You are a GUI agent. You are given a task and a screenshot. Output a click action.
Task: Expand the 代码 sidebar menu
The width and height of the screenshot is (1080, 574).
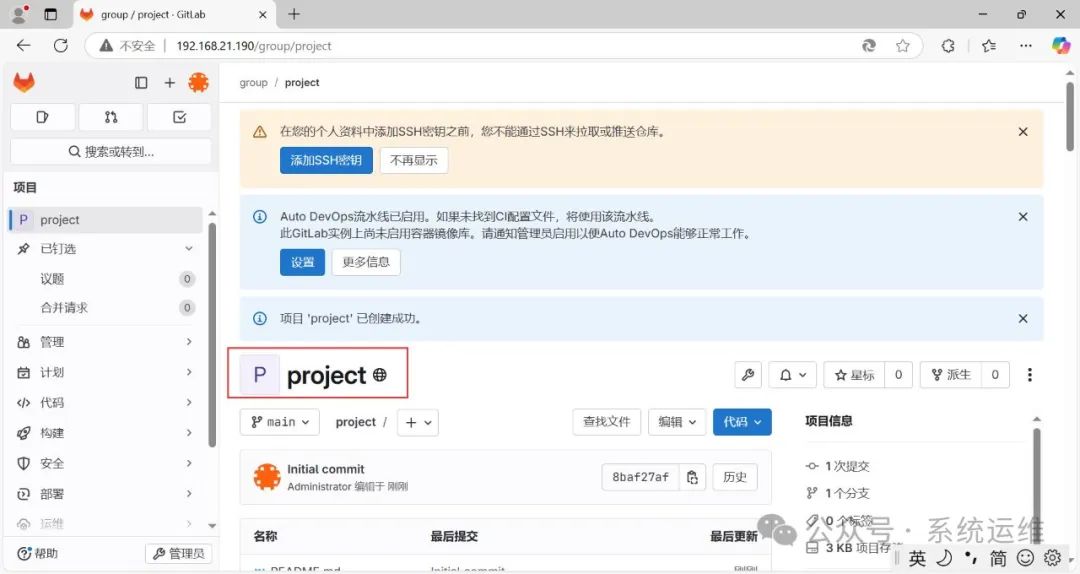click(x=106, y=402)
